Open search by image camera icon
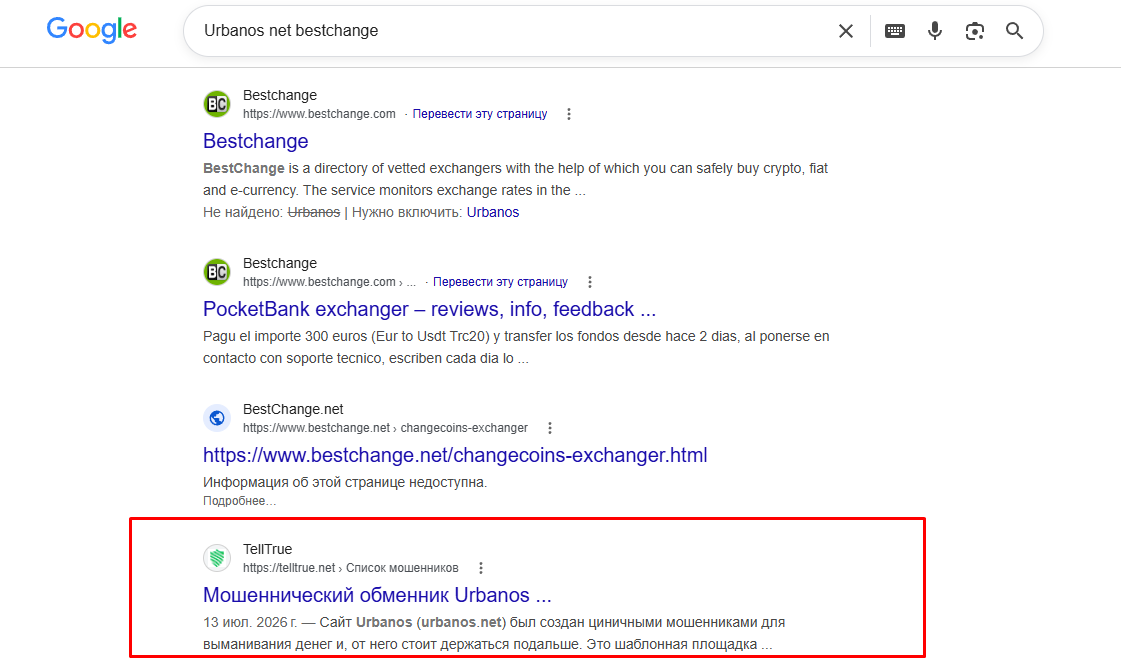The width and height of the screenshot is (1121, 662). click(x=974, y=31)
